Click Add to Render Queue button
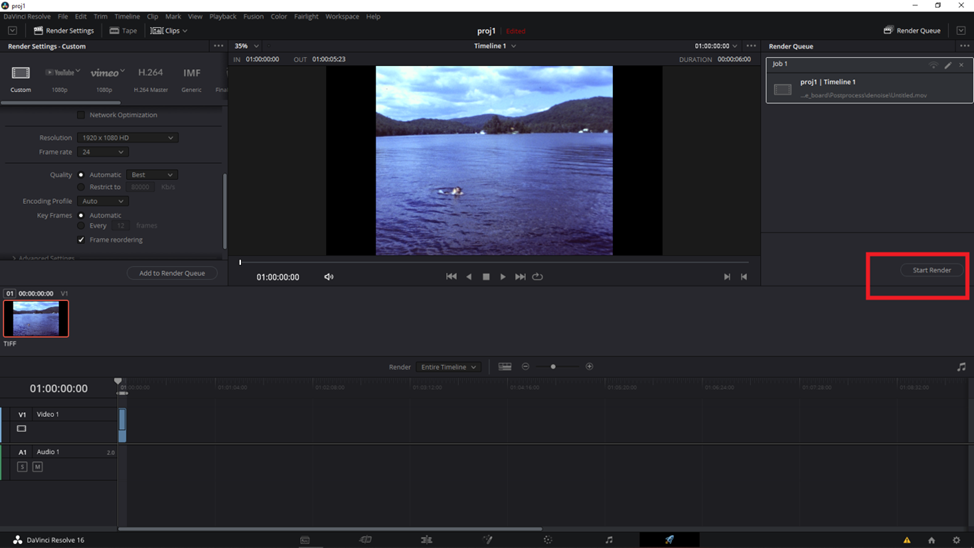This screenshot has width=974, height=548. (x=172, y=273)
